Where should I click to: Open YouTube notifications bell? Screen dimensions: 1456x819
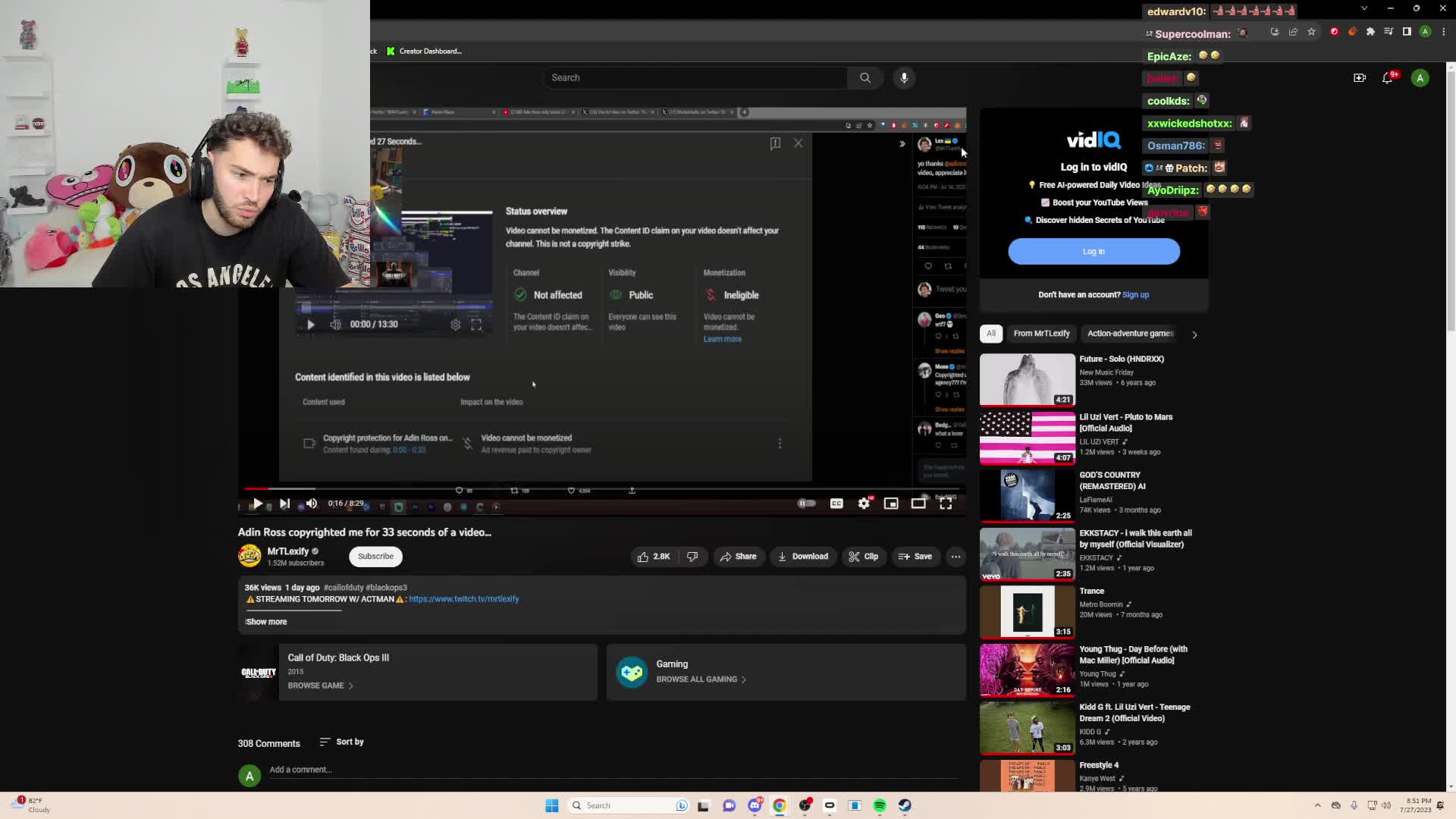[x=1387, y=78]
